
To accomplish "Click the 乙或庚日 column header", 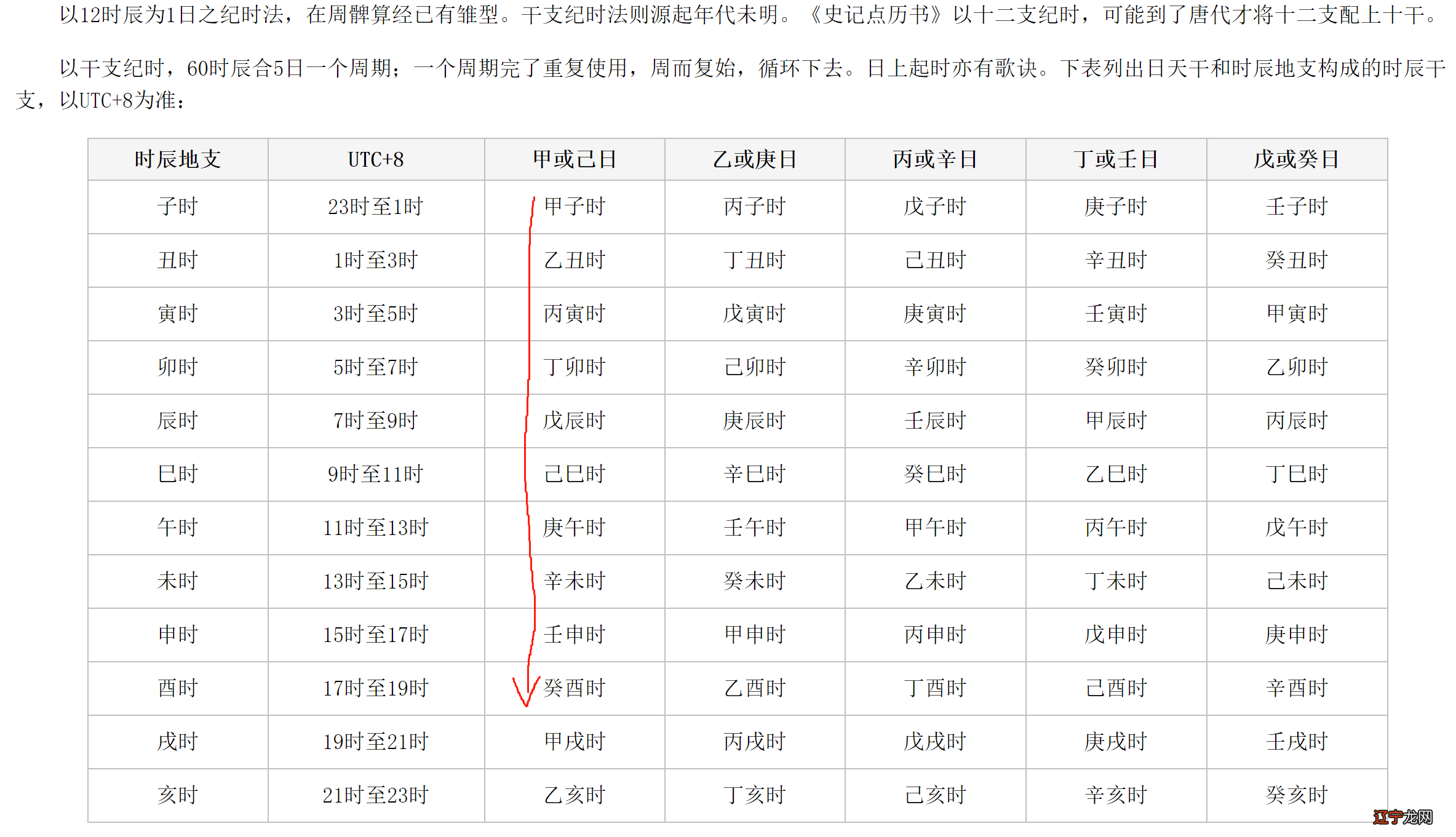I will coord(754,159).
